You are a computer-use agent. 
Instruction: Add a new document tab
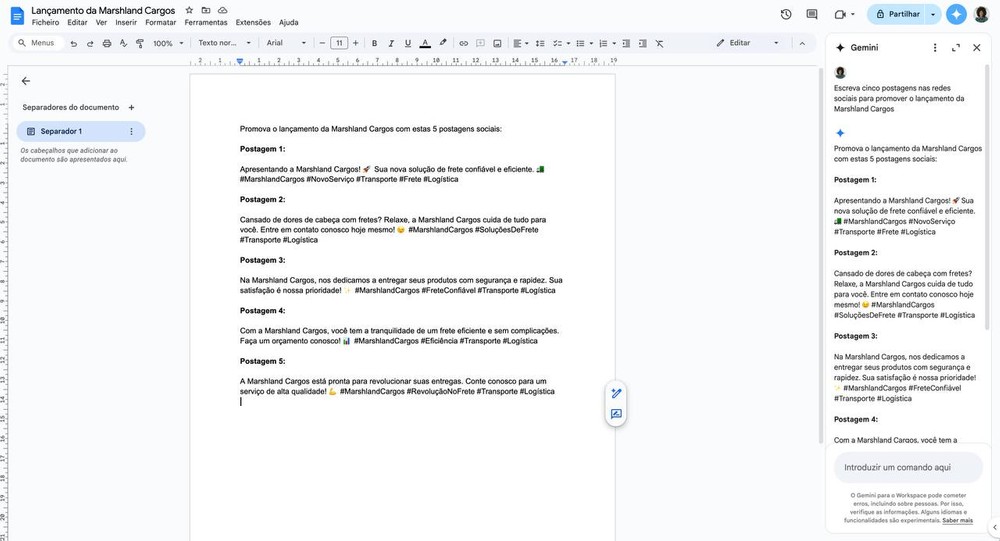[x=131, y=107]
